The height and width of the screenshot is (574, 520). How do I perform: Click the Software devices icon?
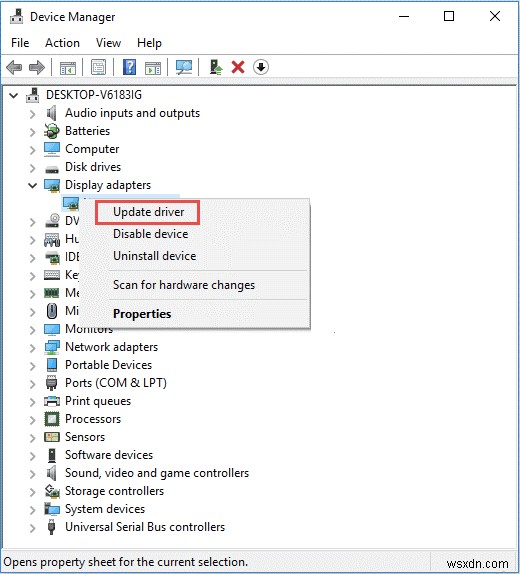(52, 455)
